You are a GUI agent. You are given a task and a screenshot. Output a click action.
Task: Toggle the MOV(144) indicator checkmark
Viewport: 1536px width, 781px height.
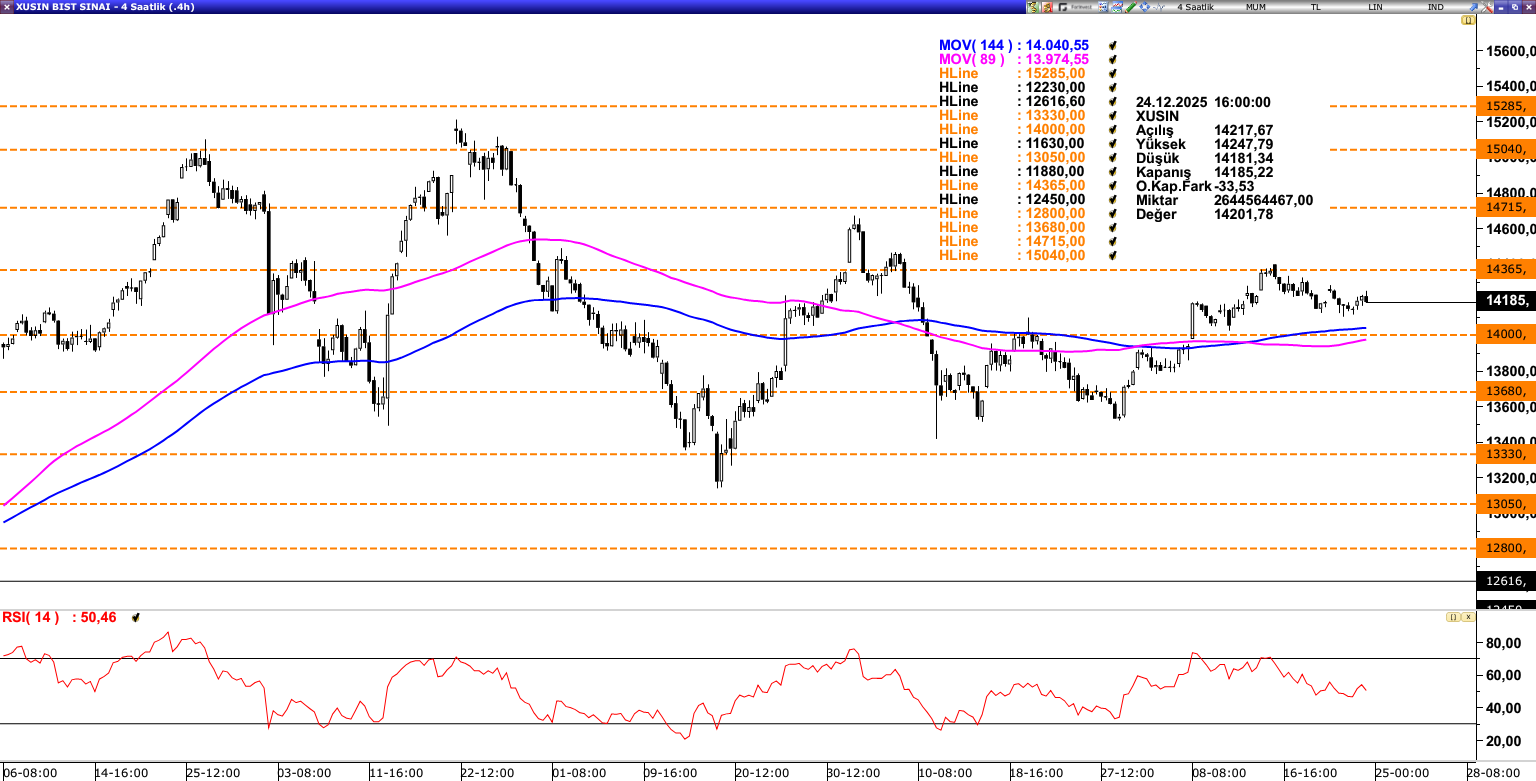pyautogui.click(x=1111, y=46)
